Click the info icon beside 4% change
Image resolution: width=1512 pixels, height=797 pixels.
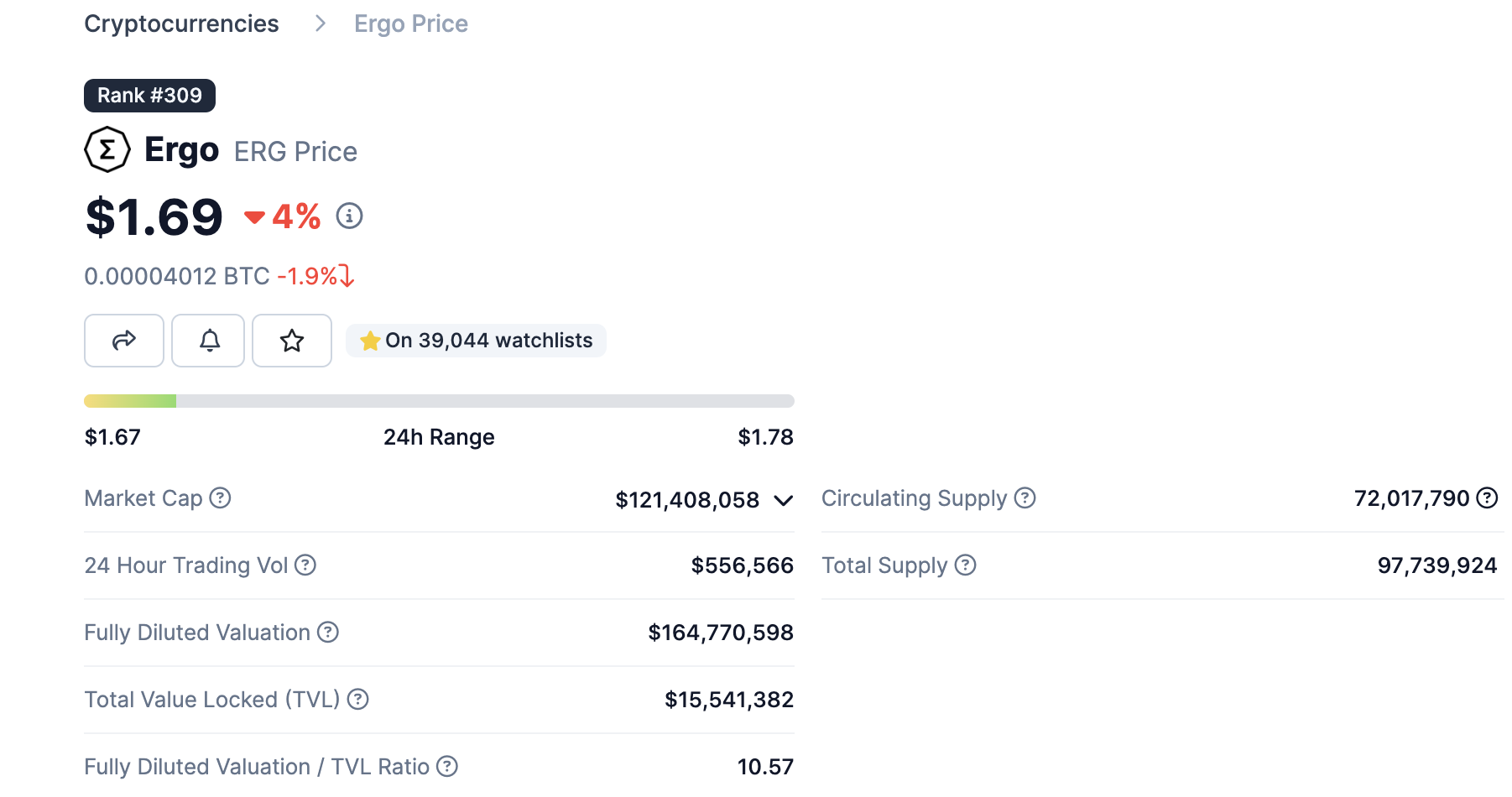point(349,216)
